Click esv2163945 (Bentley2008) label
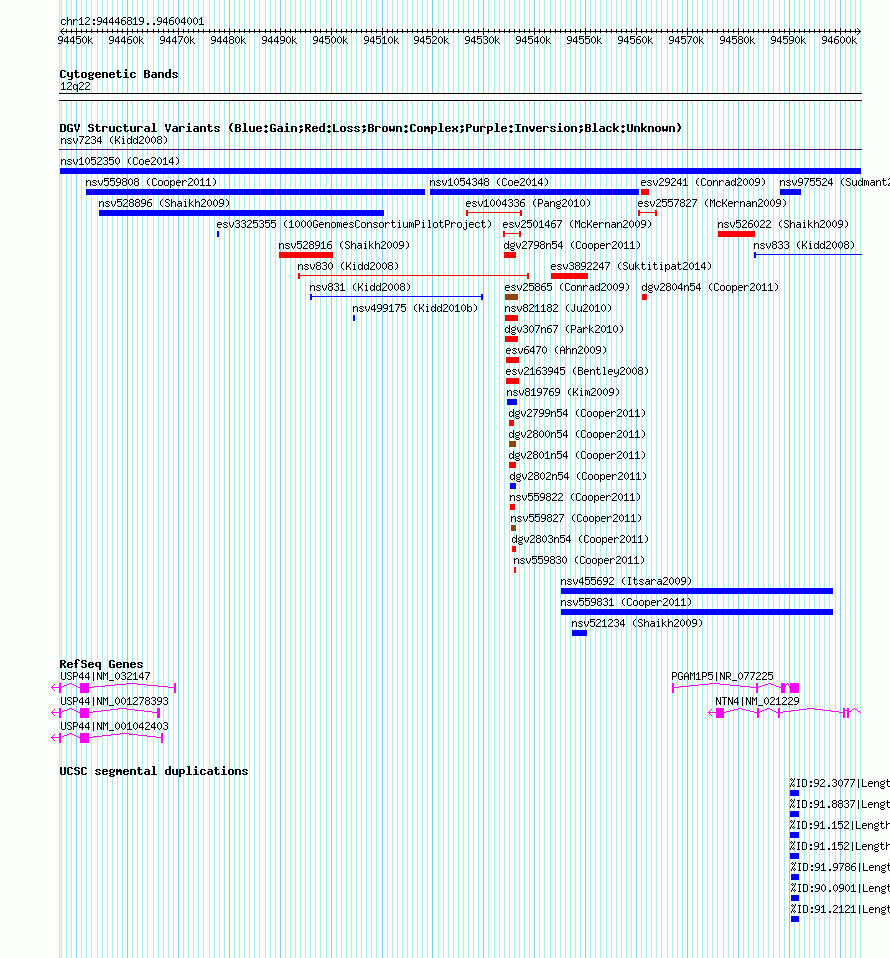 [577, 371]
